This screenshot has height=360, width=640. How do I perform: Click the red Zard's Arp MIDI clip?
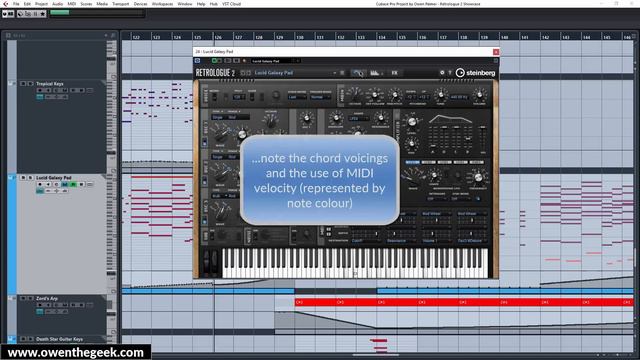click(464, 302)
